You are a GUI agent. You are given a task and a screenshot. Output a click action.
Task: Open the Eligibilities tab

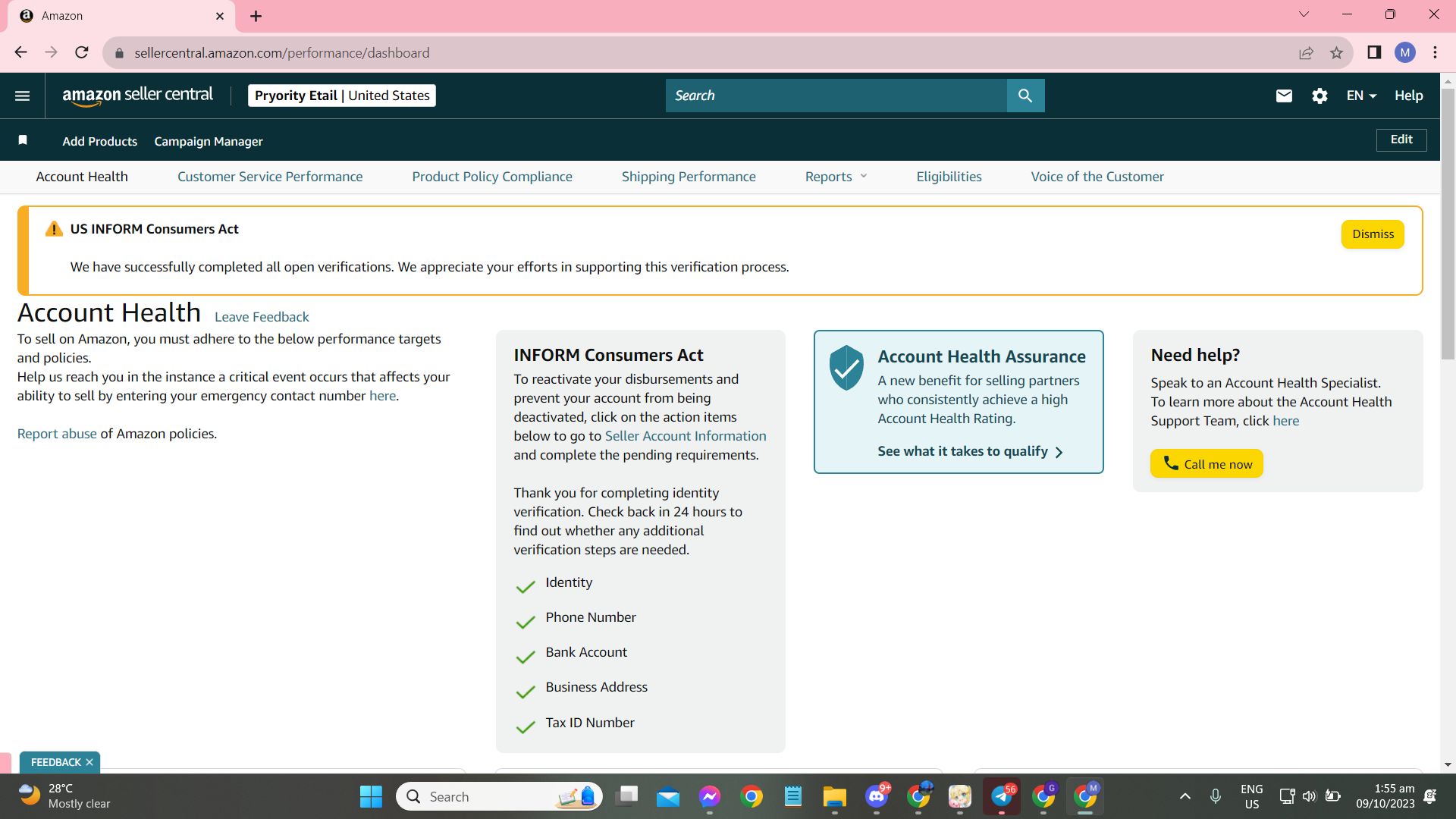949,177
